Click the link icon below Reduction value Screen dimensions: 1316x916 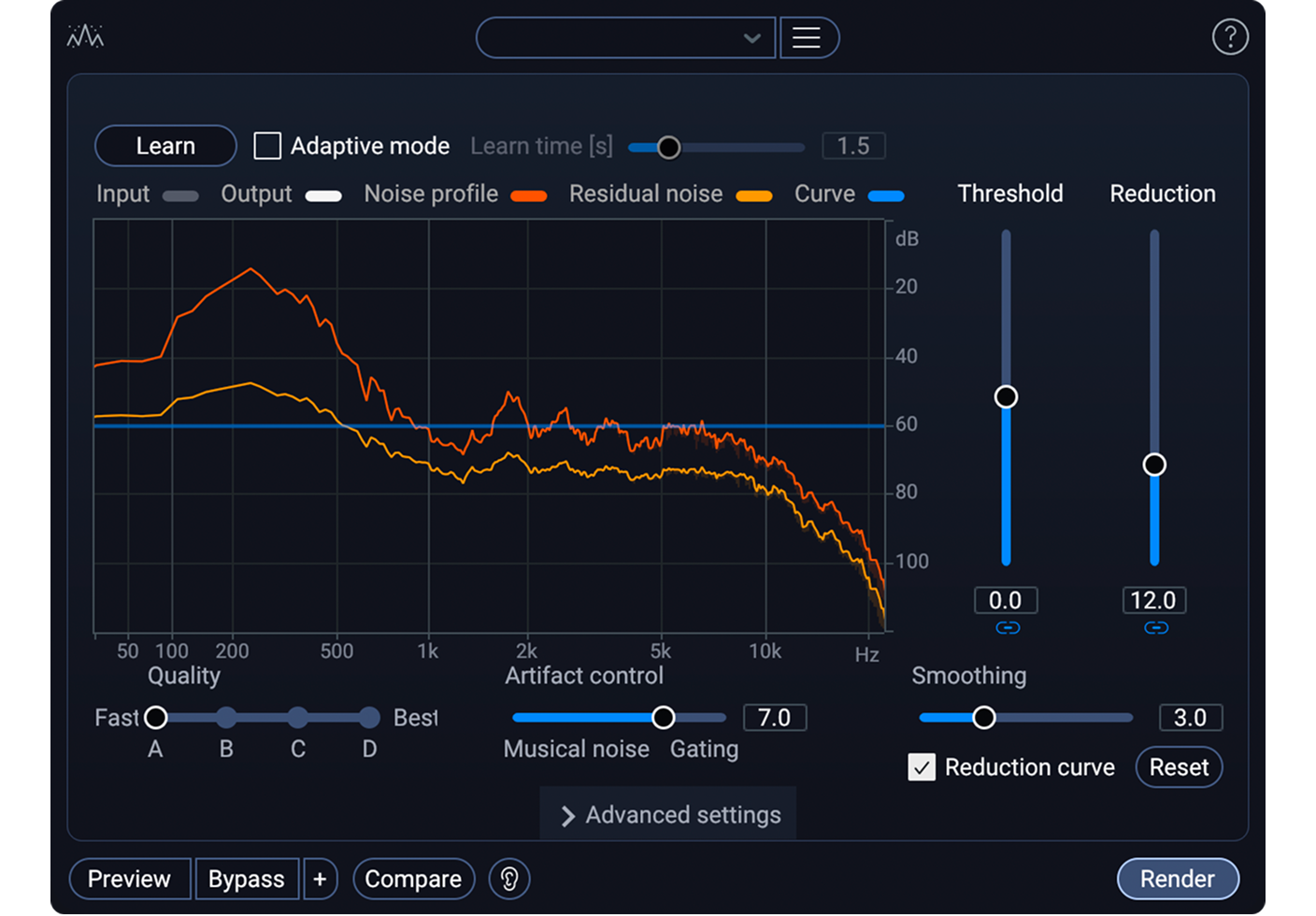[x=1154, y=628]
